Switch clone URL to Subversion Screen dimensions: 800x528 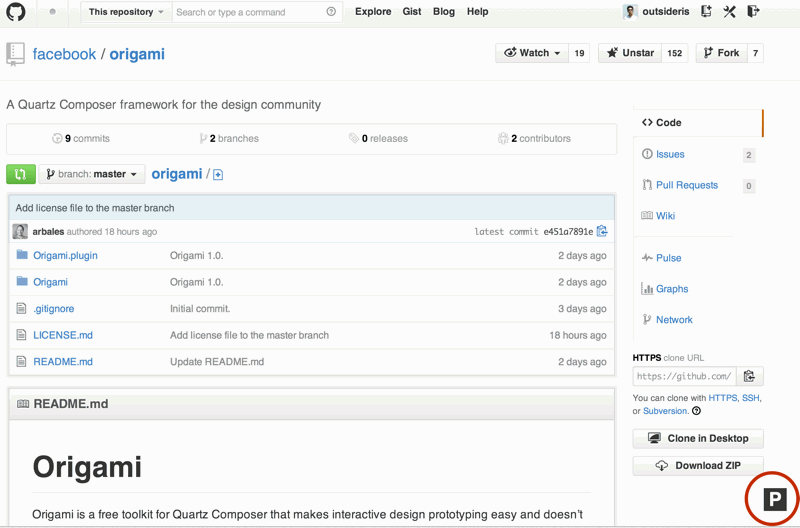666,411
